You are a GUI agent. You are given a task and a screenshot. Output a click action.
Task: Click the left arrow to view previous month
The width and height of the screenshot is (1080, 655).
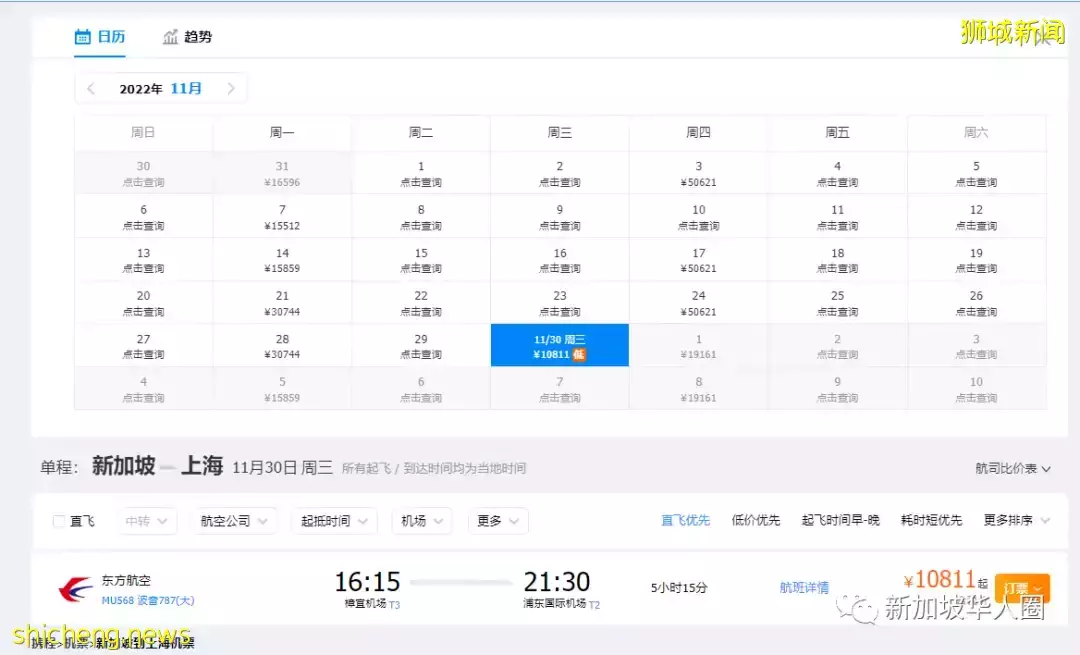tap(91, 88)
